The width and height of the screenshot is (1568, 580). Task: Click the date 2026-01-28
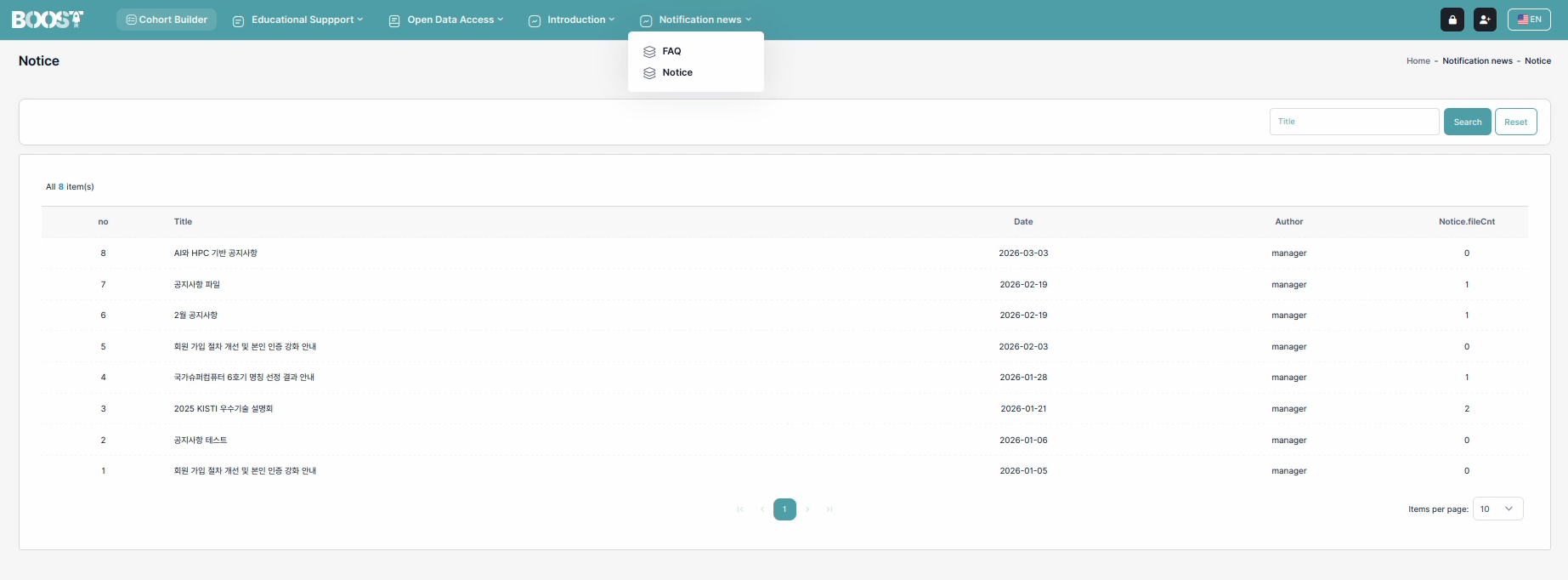[1023, 378]
